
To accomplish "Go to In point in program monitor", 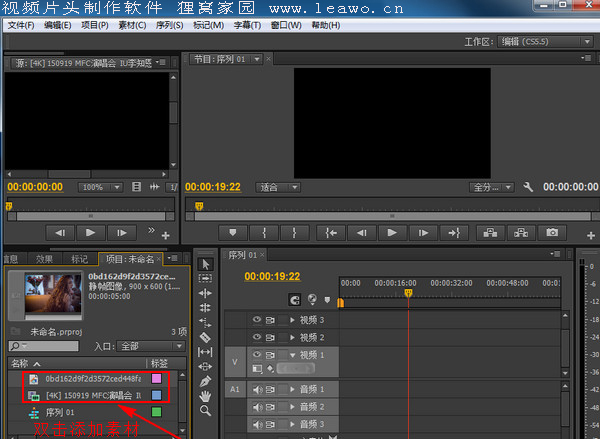I will 331,232.
